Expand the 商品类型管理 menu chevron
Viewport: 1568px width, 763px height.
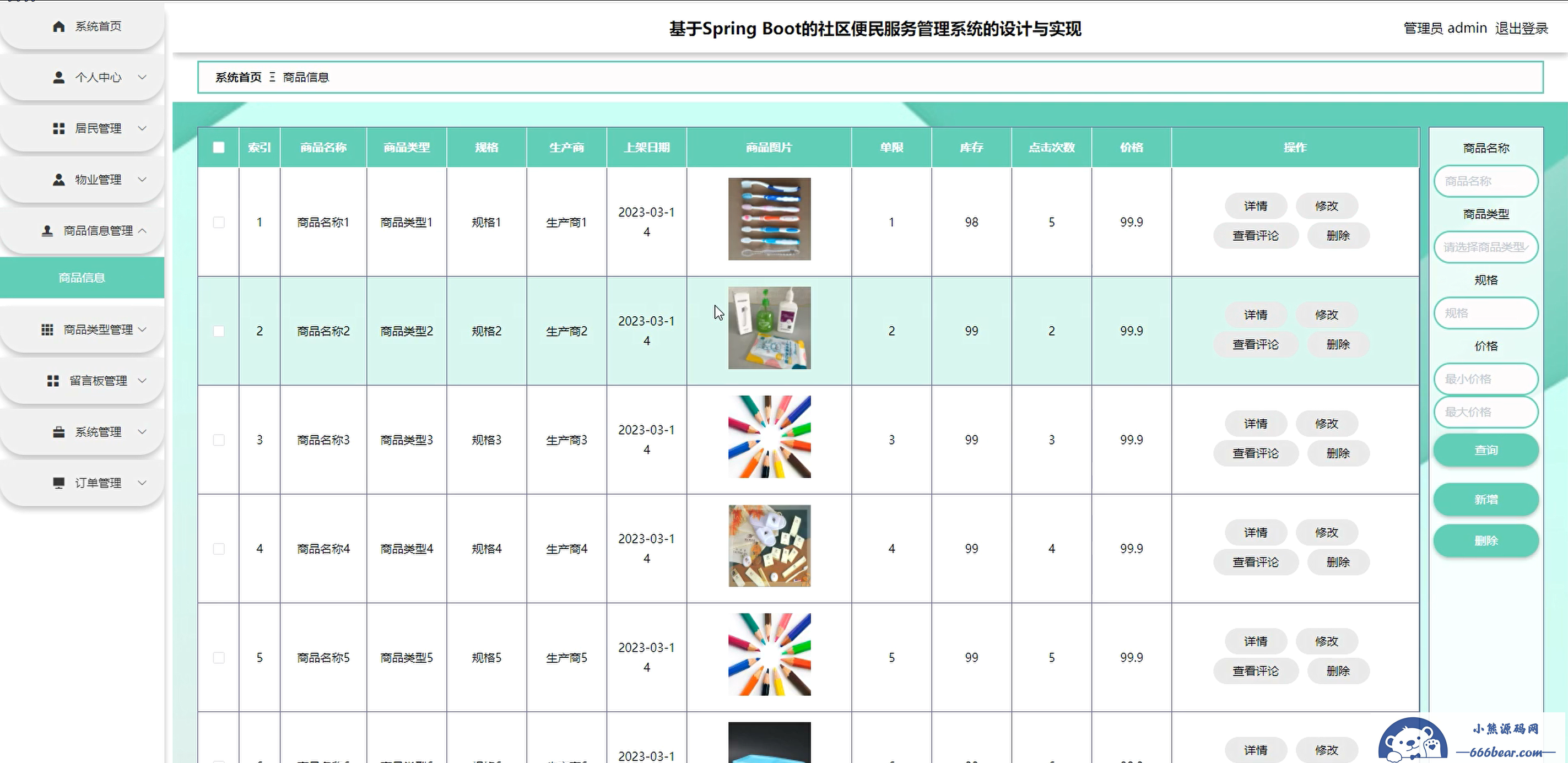[142, 329]
